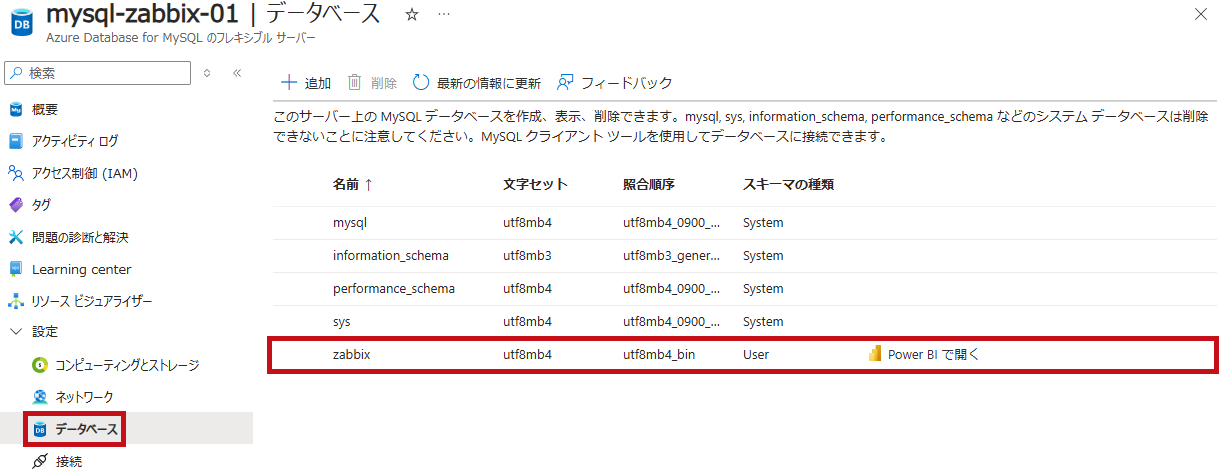1221x474 pixels.
Task: Select the sys database name
Action: point(342,322)
